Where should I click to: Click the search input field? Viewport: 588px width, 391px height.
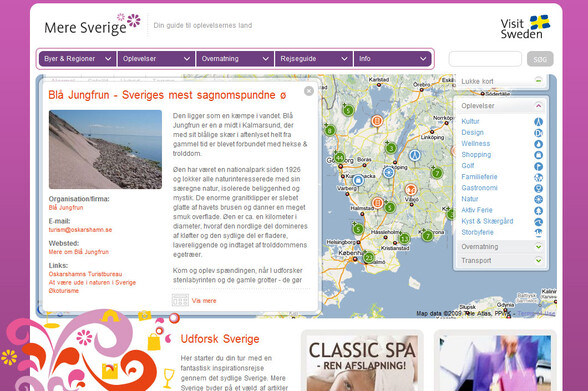(x=485, y=59)
